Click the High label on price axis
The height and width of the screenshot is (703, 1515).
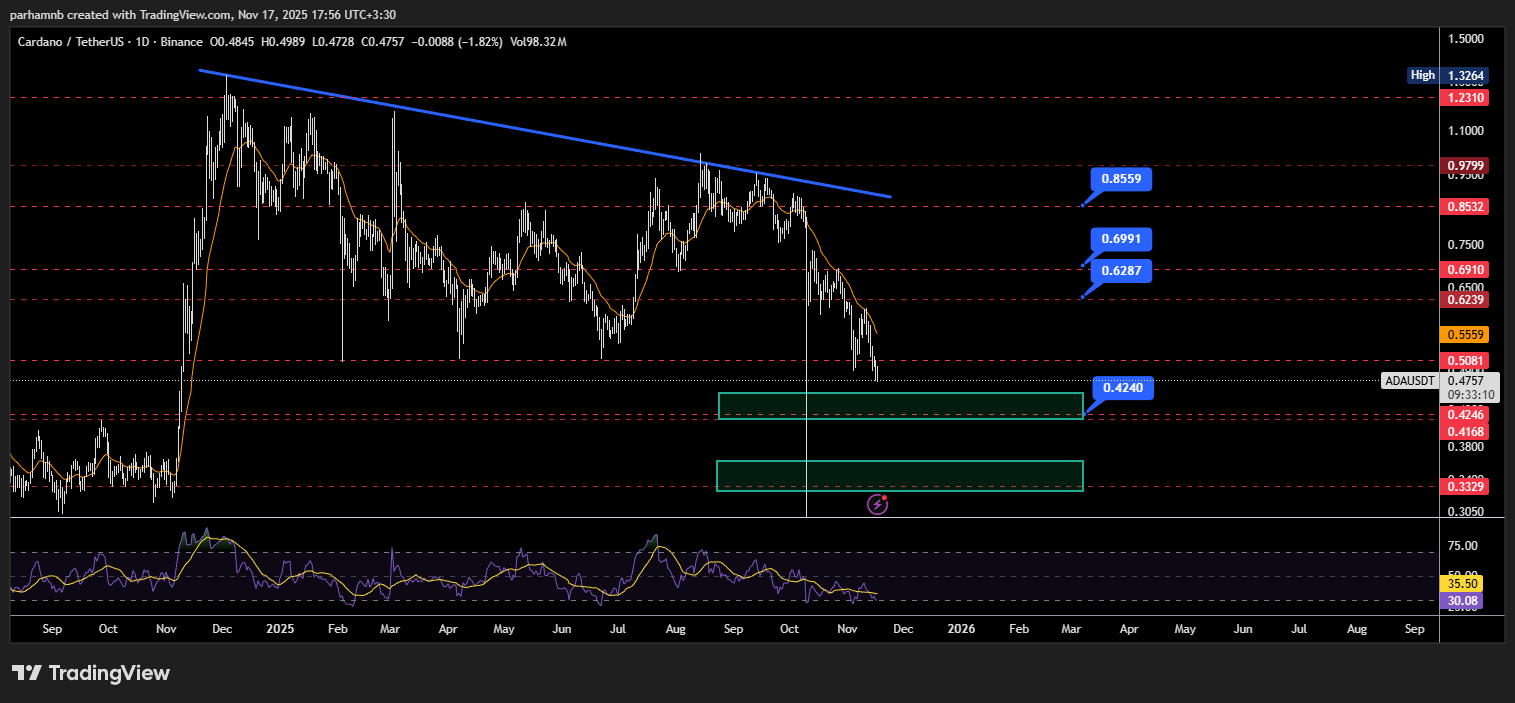pos(1422,75)
